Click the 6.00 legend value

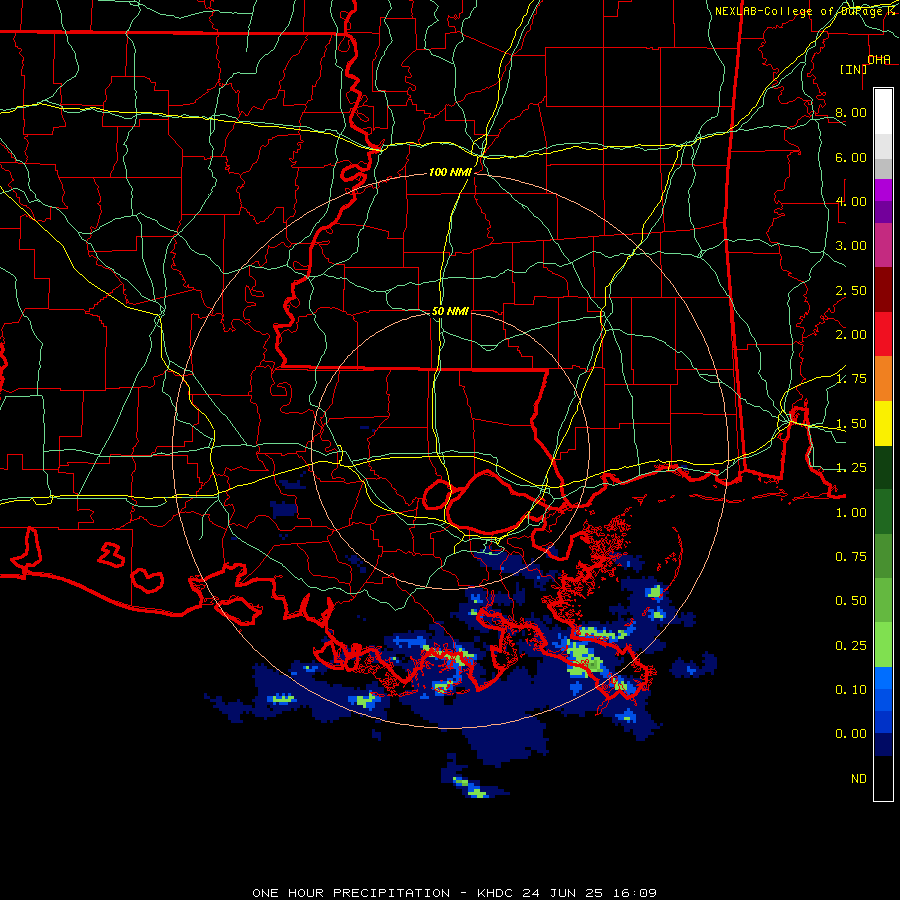pos(851,157)
